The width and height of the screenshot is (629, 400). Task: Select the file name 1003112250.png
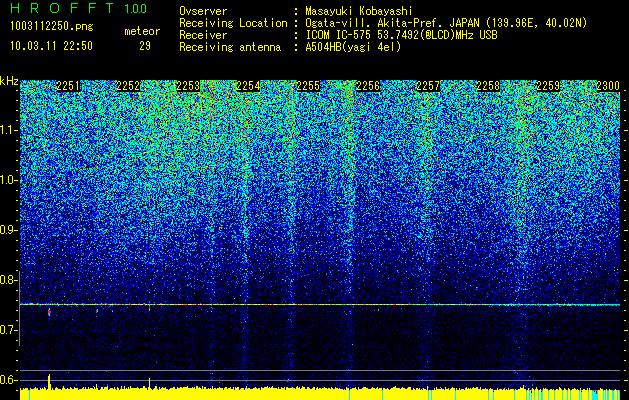click(52, 27)
